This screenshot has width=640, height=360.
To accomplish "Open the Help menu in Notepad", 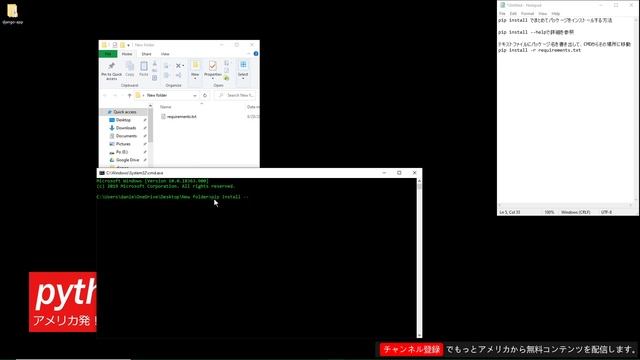I will (x=556, y=13).
